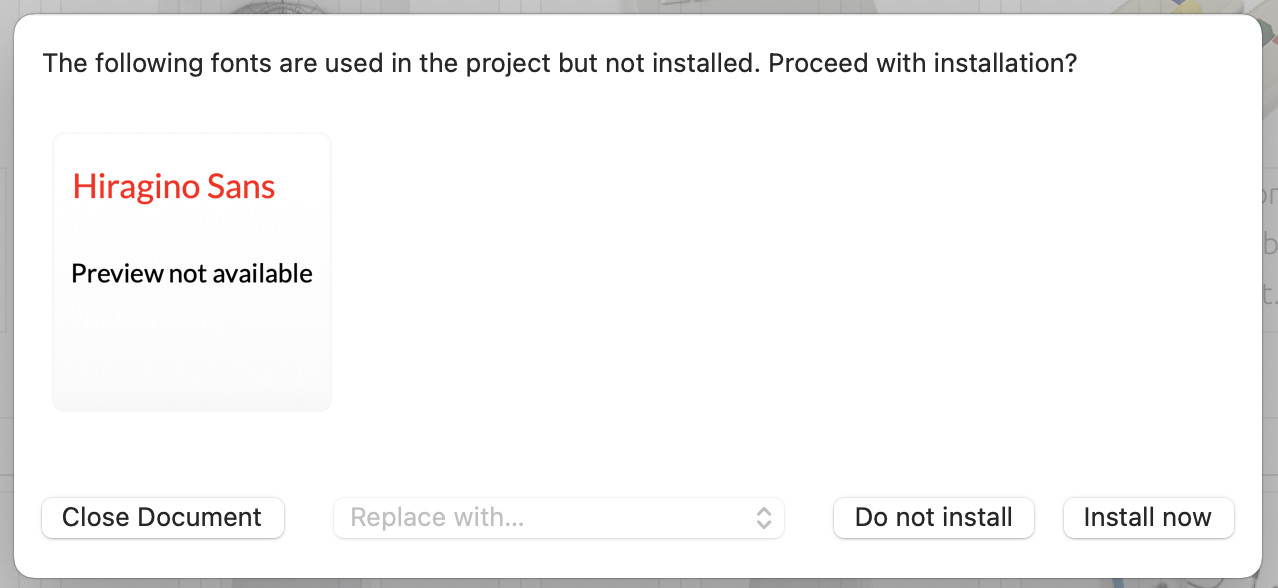Choose Do not install
This screenshot has height=588, width=1278.
click(933, 518)
